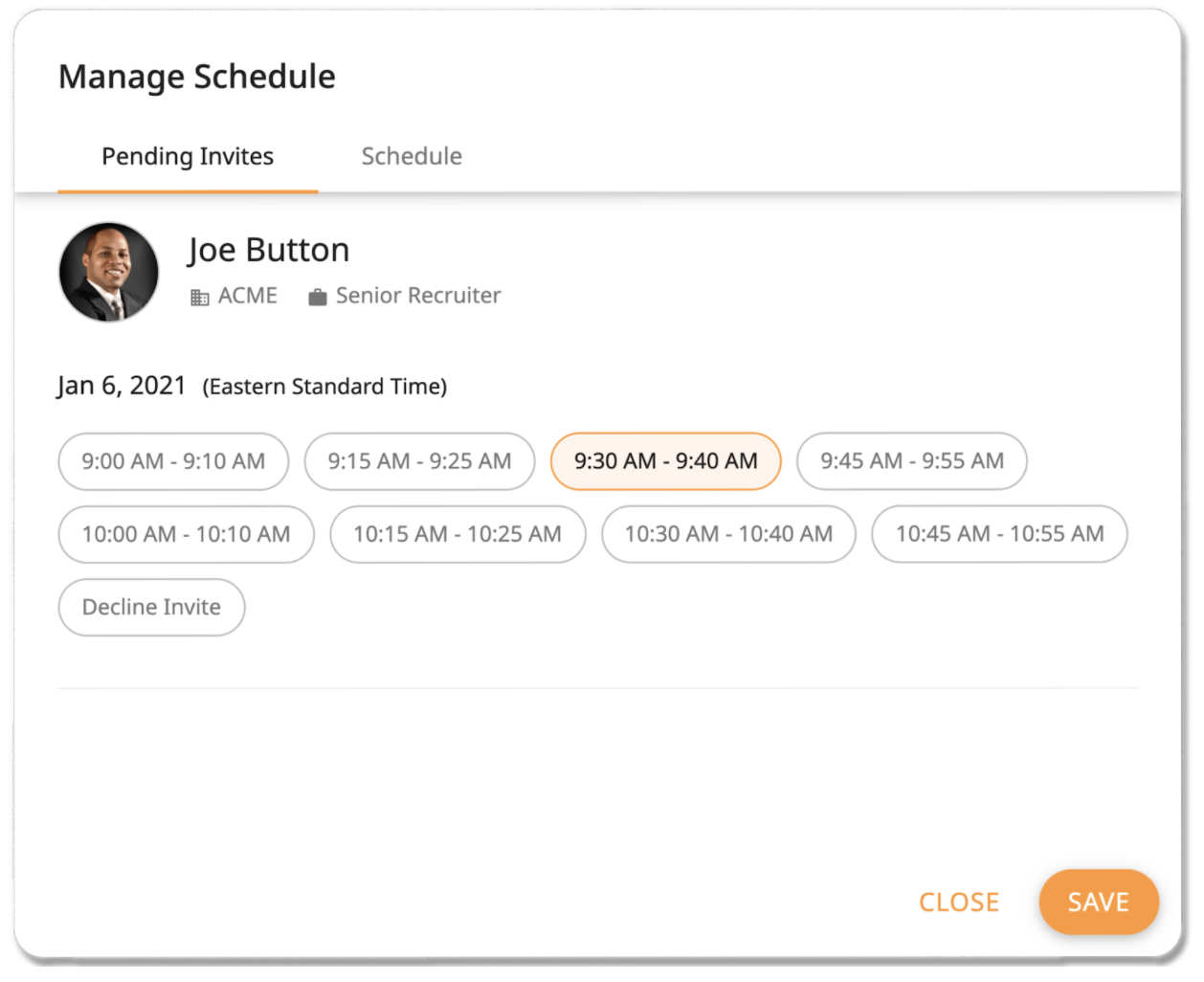Image resolution: width=1204 pixels, height=982 pixels.
Task: Click Joe Button's profile photo
Action: (109, 273)
